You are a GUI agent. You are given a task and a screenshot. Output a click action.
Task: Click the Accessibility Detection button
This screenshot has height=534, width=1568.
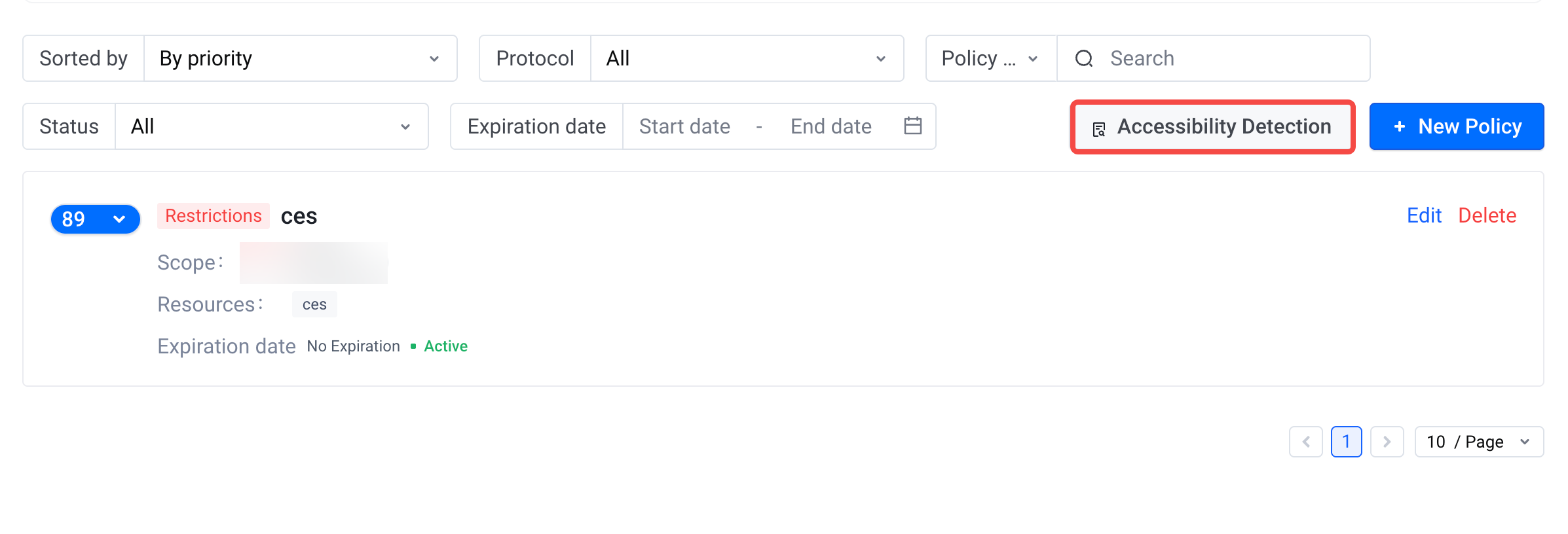pos(1213,126)
